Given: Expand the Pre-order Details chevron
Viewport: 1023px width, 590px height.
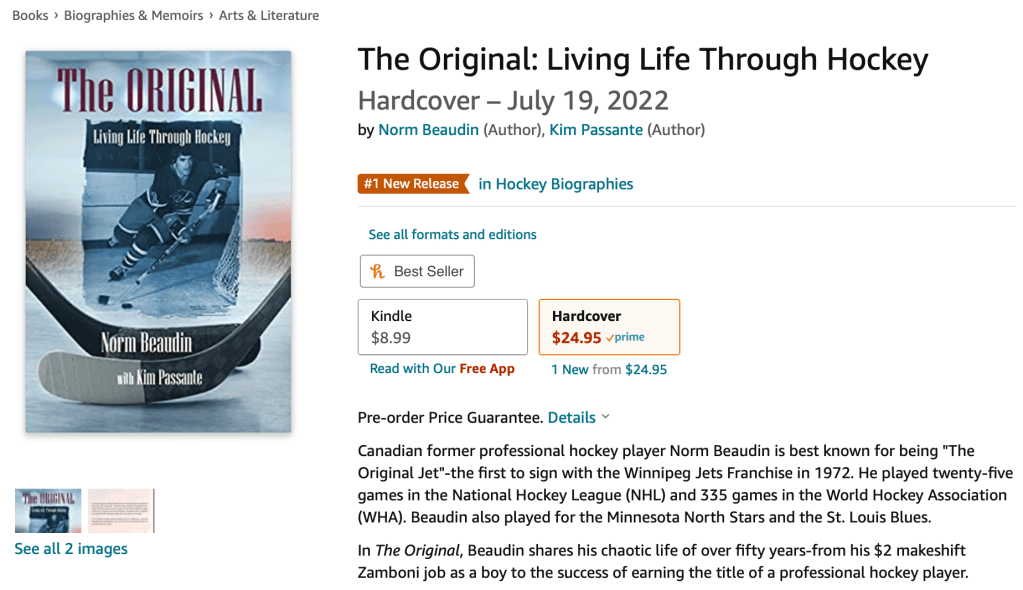Looking at the screenshot, I should 606,417.
